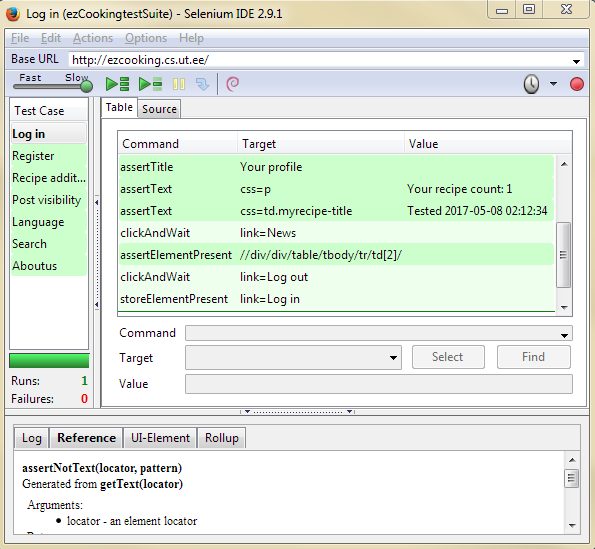Select the Register test case
The image size is (595, 549).
click(49, 156)
